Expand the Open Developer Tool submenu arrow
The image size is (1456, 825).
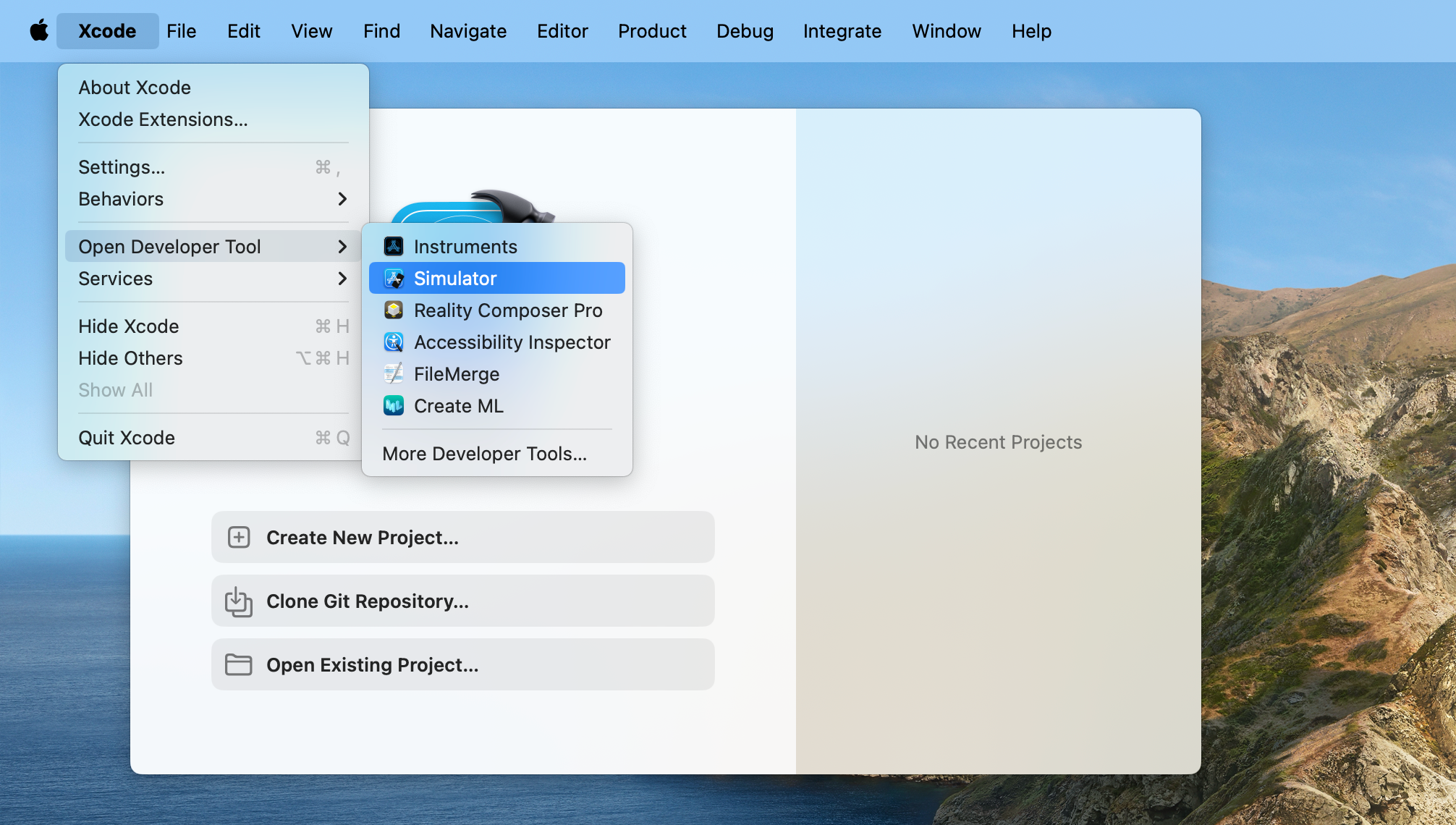[x=342, y=247]
